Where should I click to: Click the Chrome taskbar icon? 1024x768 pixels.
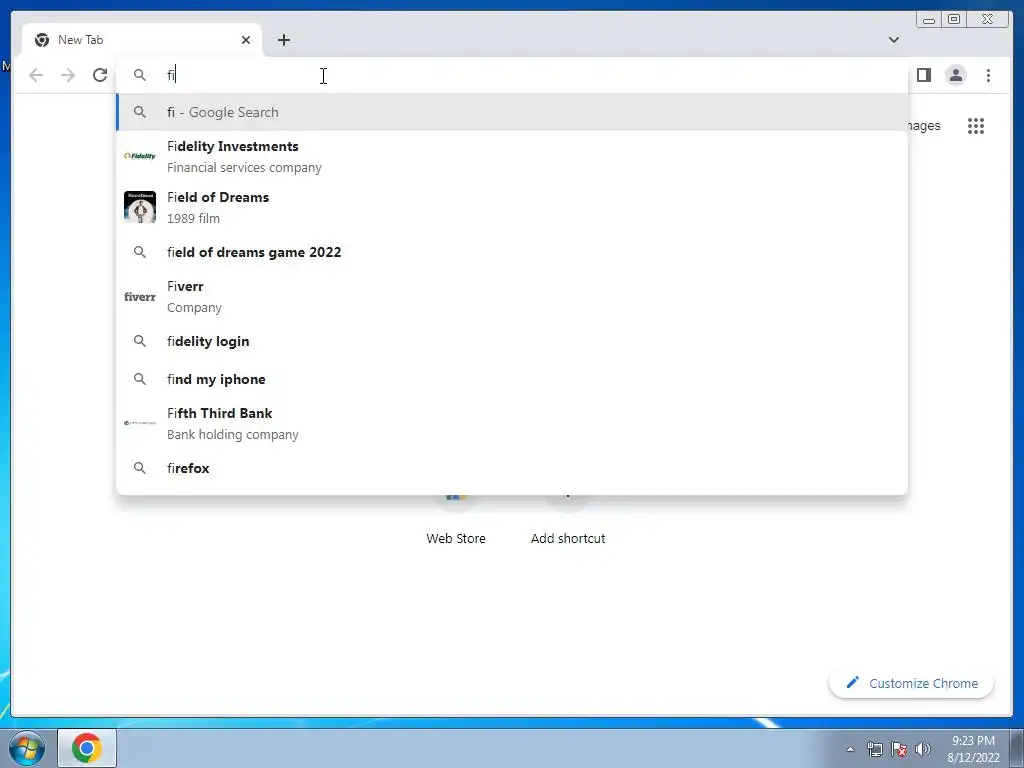pyautogui.click(x=87, y=748)
